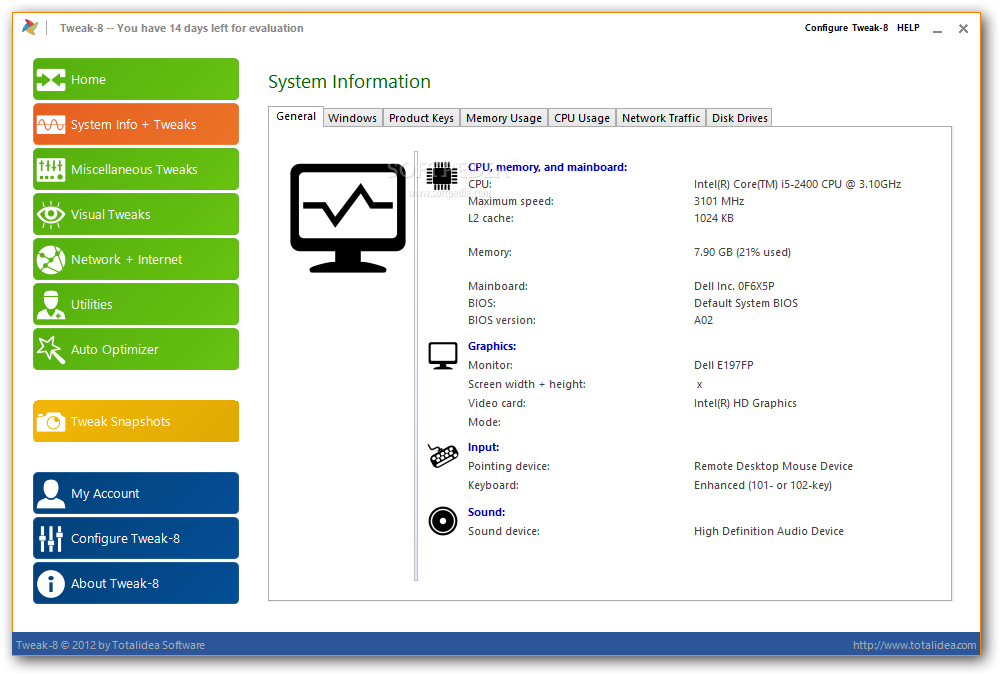The image size is (1001, 676).
Task: Click the Graphics section heading
Action: (492, 346)
